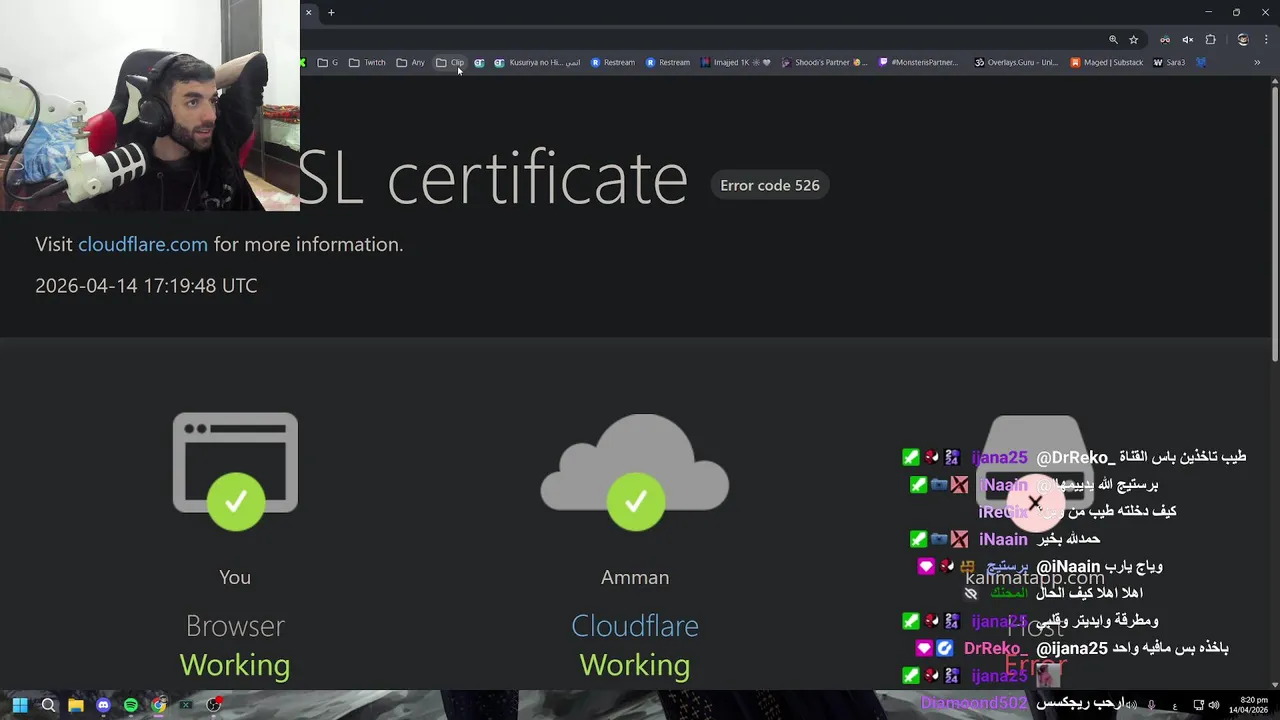Open the network display tray icon
1280x720 pixels.
click(1198, 705)
